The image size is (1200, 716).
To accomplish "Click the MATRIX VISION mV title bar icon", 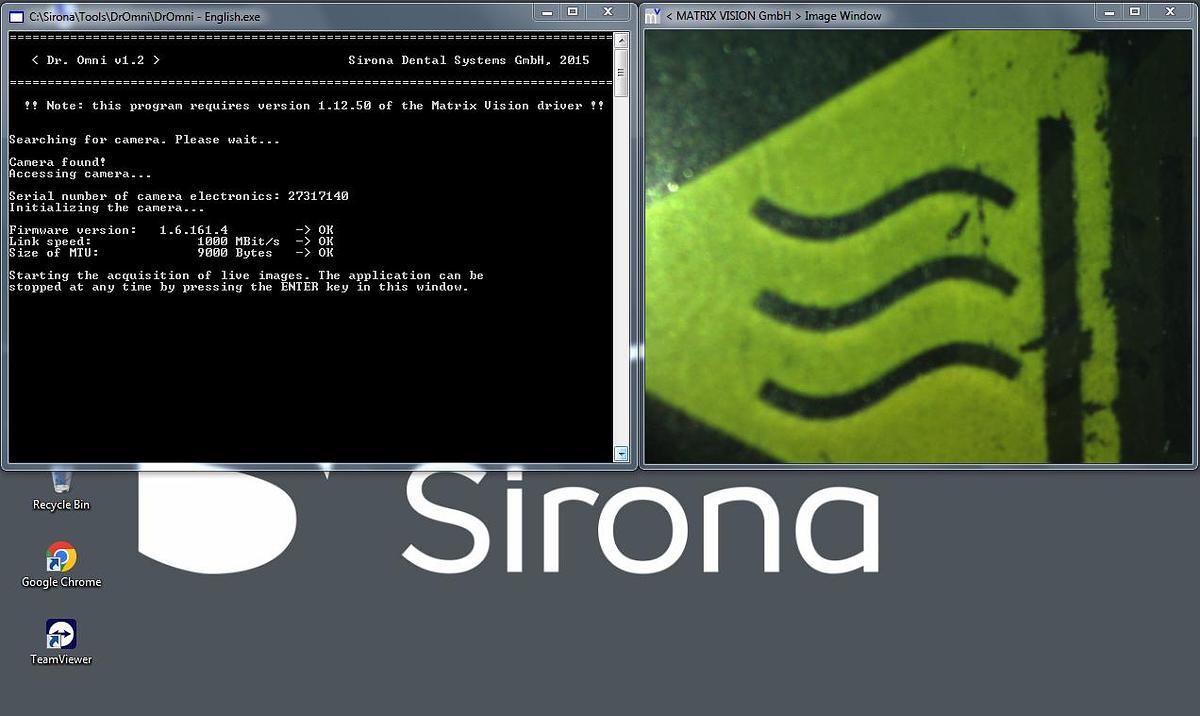I will point(652,15).
